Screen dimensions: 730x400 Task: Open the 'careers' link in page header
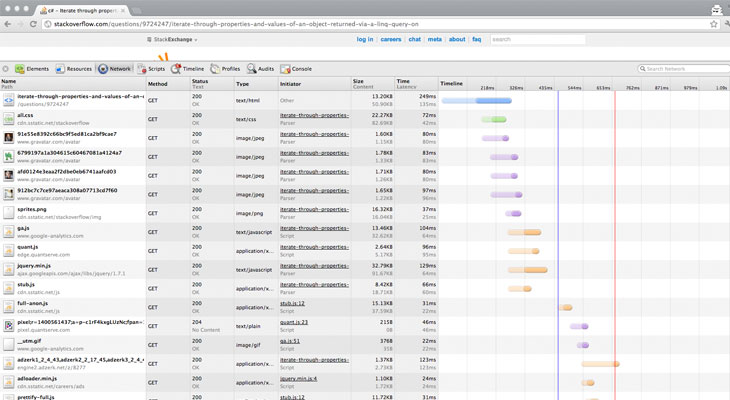tap(390, 39)
